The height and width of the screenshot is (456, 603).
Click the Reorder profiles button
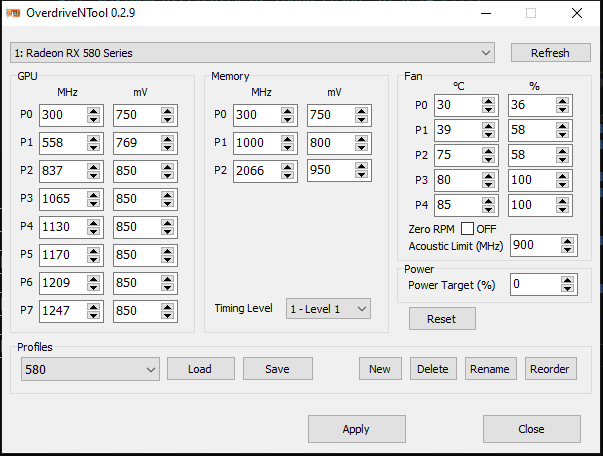(x=550, y=369)
